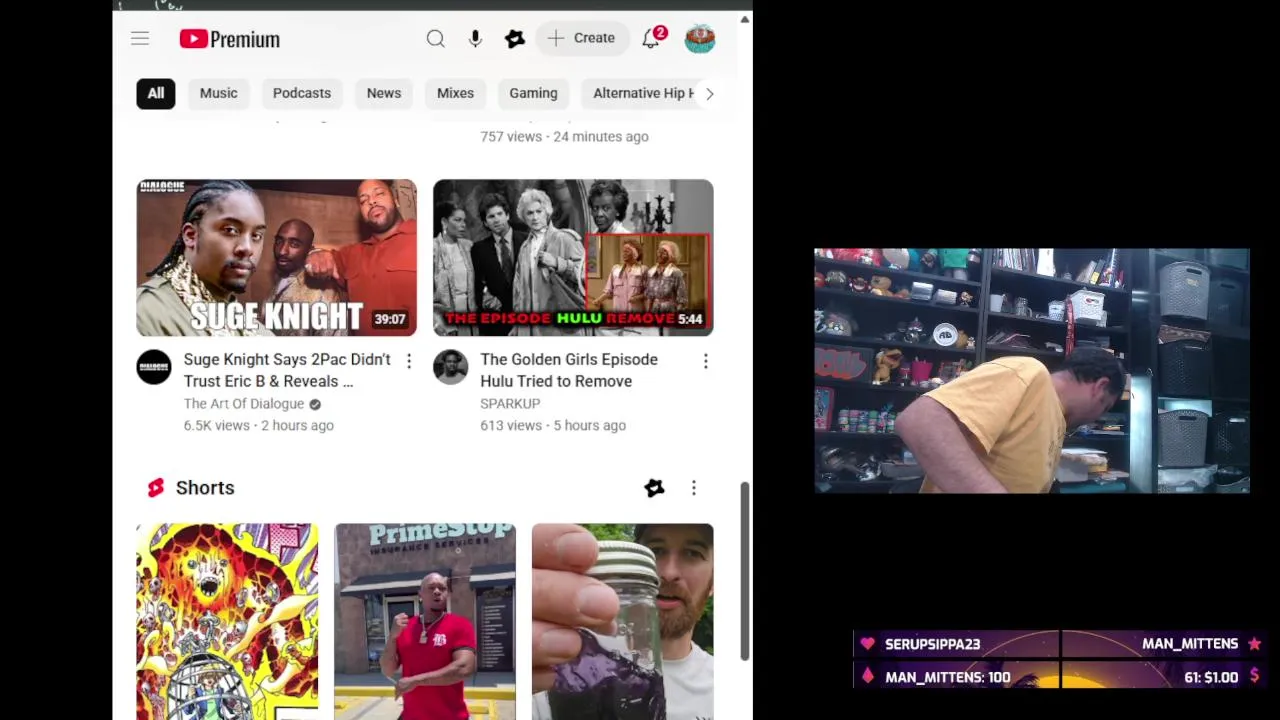Open the PrimeStop Short thumbnail

tap(425, 621)
